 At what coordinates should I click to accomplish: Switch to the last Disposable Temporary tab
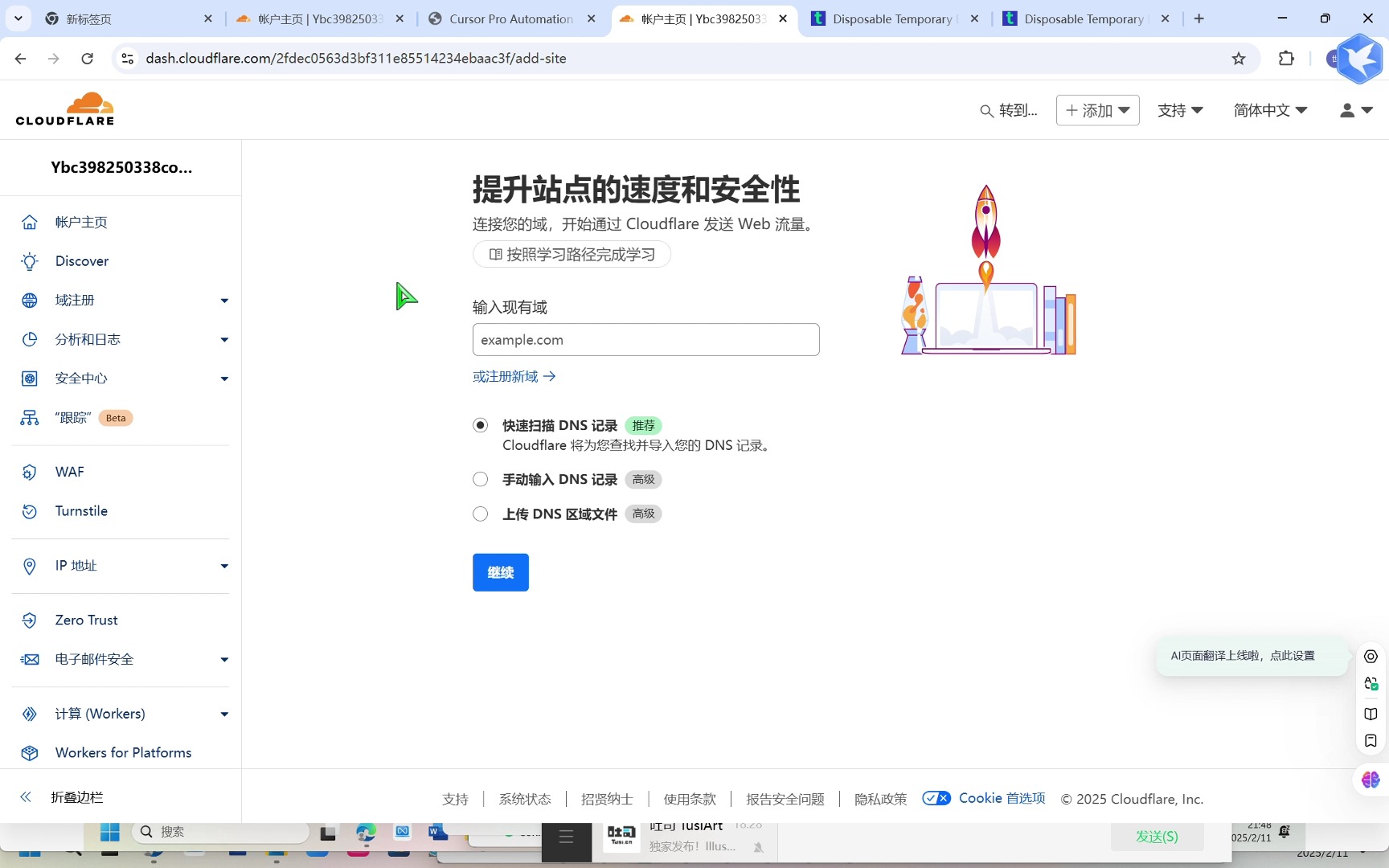coord(1085,18)
